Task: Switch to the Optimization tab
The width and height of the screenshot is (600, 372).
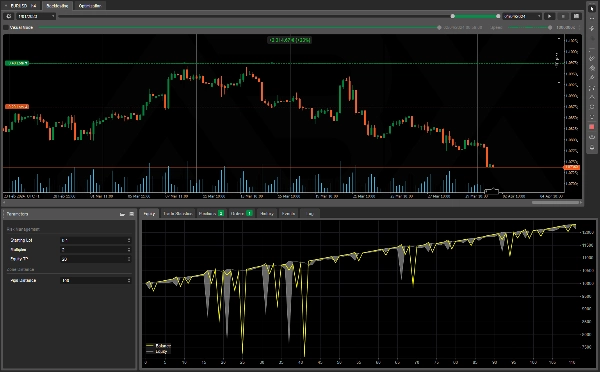Action: [90, 6]
